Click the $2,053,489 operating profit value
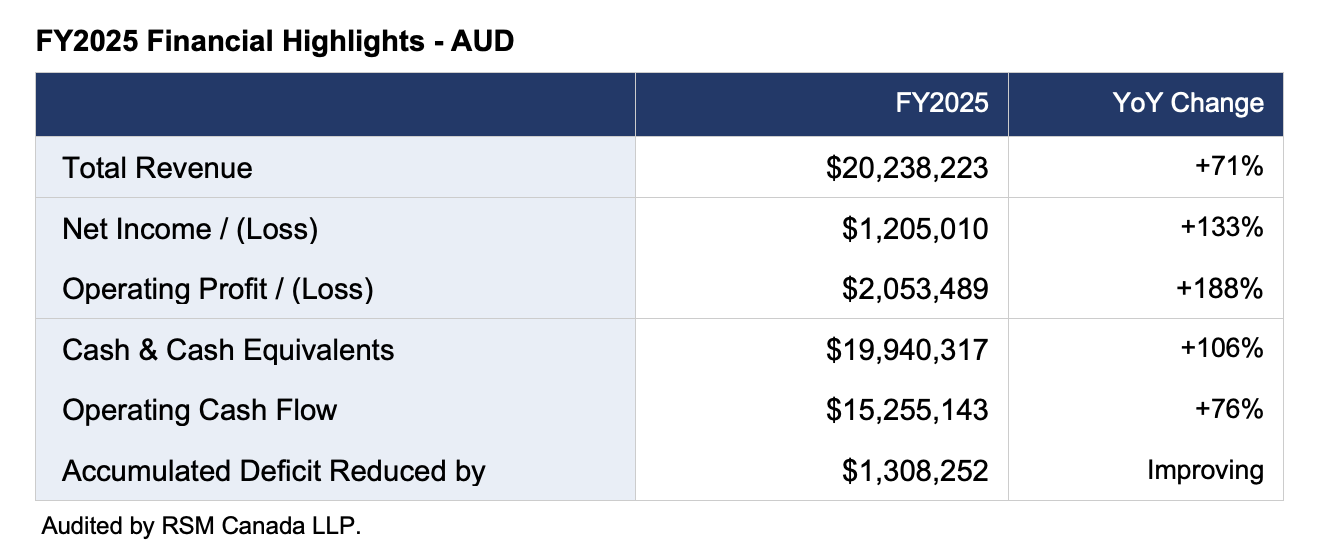Viewport: 1318px width, 560px height. coord(915,289)
